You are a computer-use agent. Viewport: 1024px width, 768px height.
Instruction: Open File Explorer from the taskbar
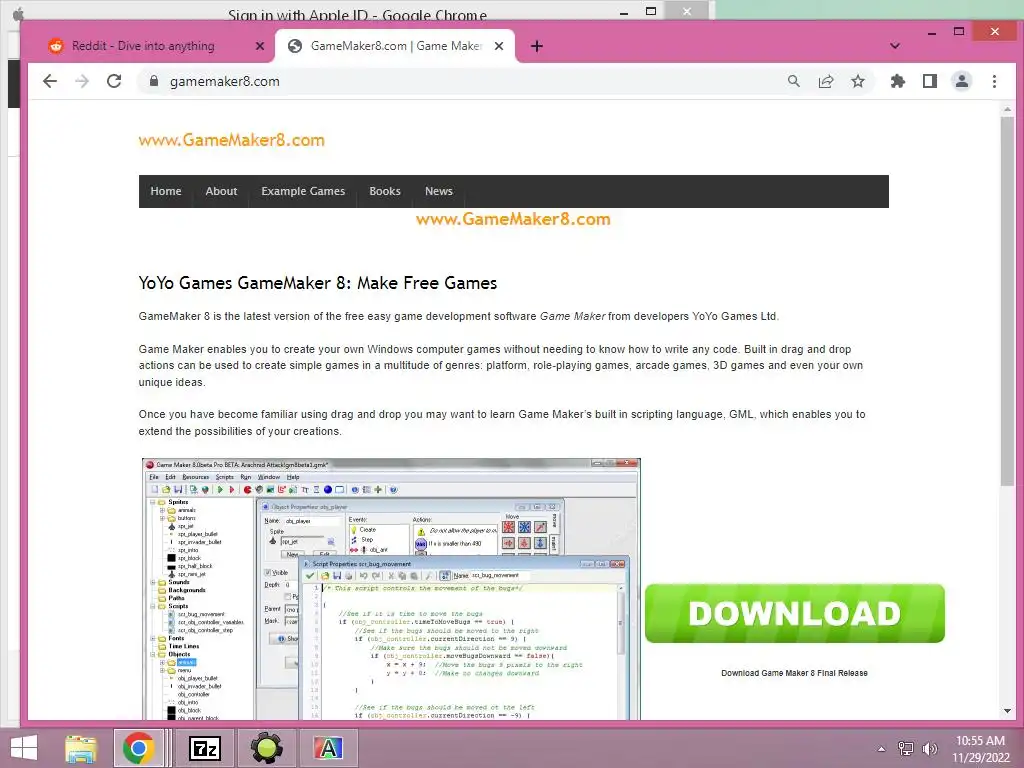tap(81, 748)
